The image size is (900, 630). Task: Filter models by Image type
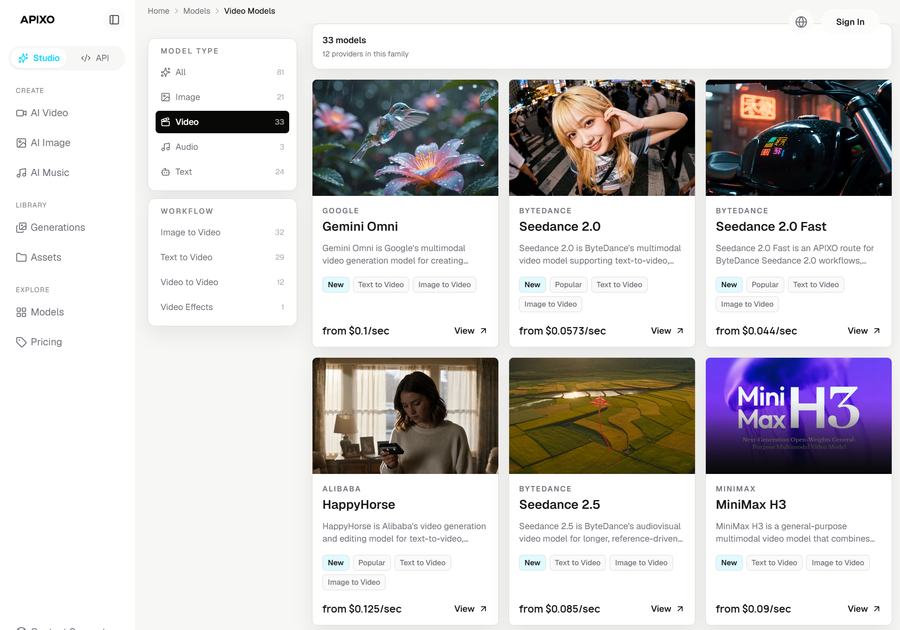[x=222, y=97]
